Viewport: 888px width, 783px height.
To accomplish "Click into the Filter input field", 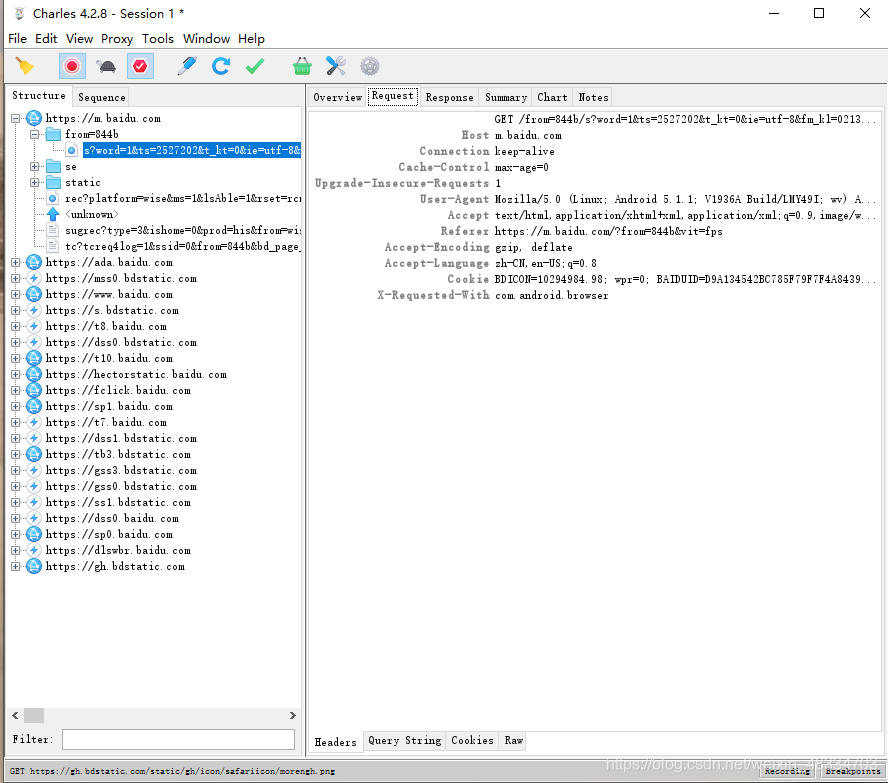I will tap(178, 739).
